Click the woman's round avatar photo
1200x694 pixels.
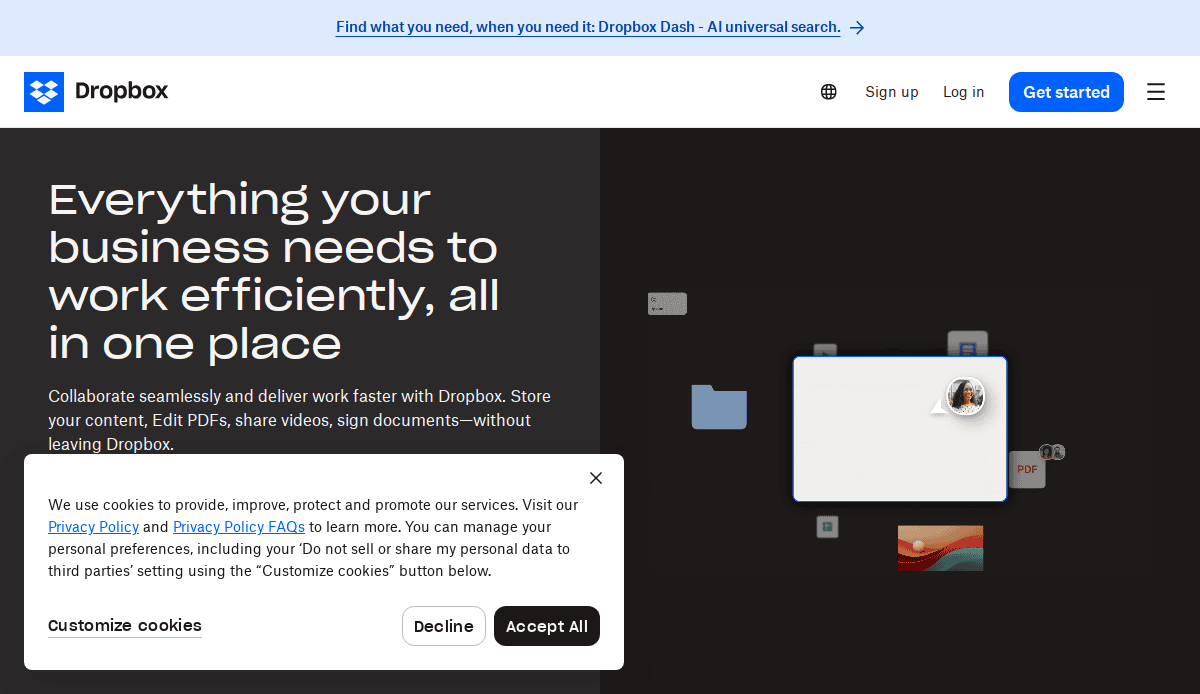pos(966,396)
